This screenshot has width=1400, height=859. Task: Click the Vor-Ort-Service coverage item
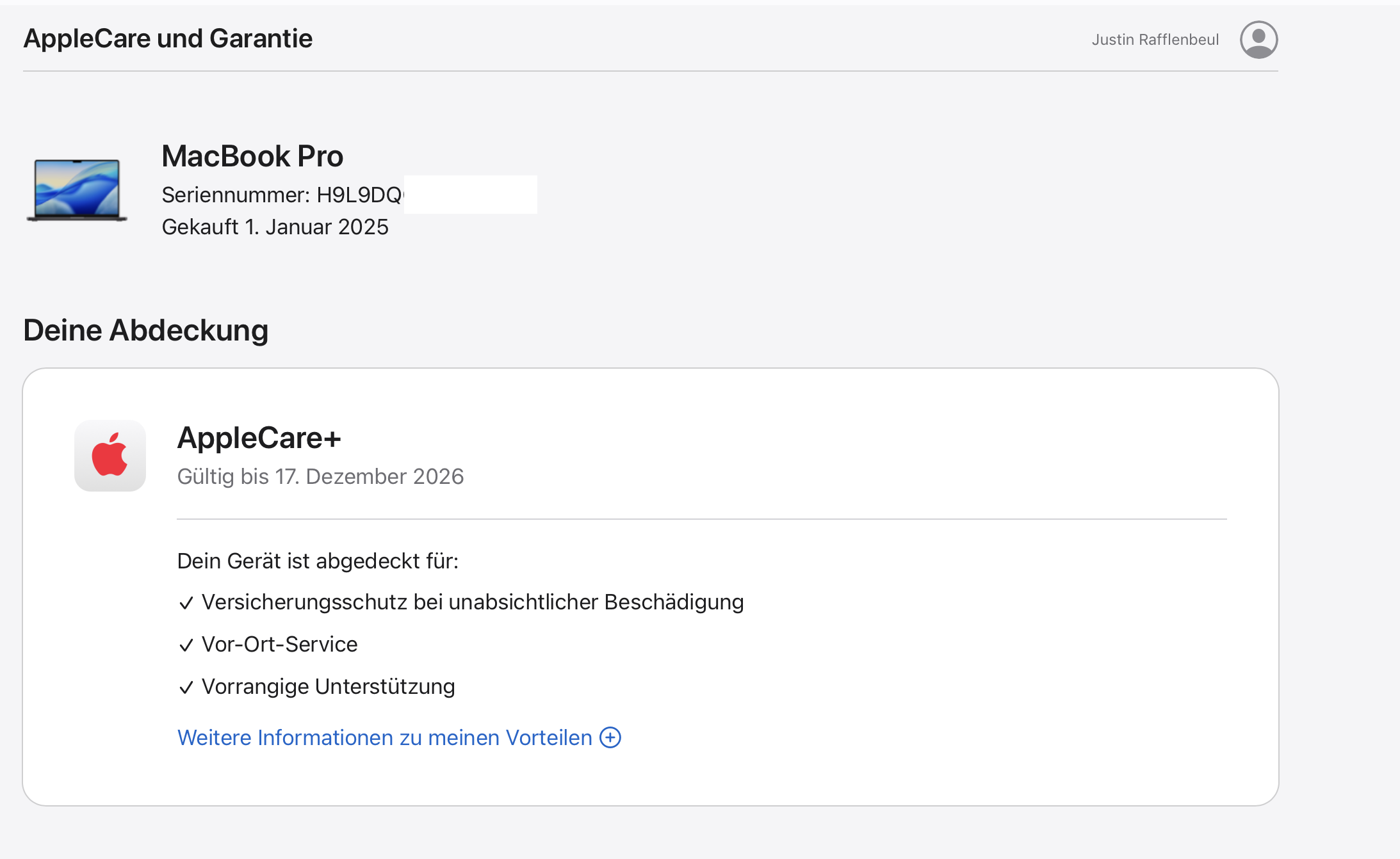pyautogui.click(x=279, y=644)
